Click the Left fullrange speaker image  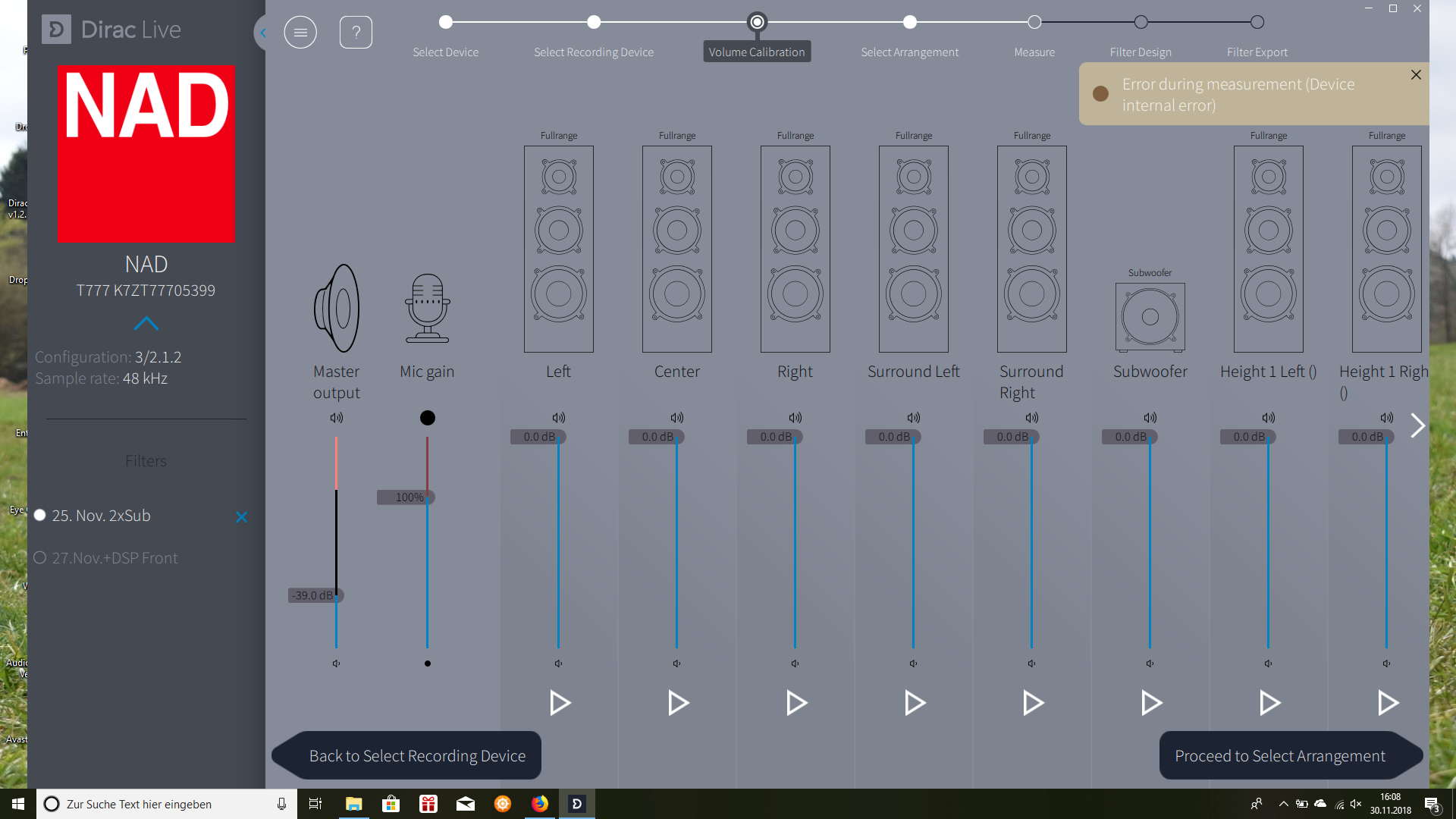[x=559, y=249]
